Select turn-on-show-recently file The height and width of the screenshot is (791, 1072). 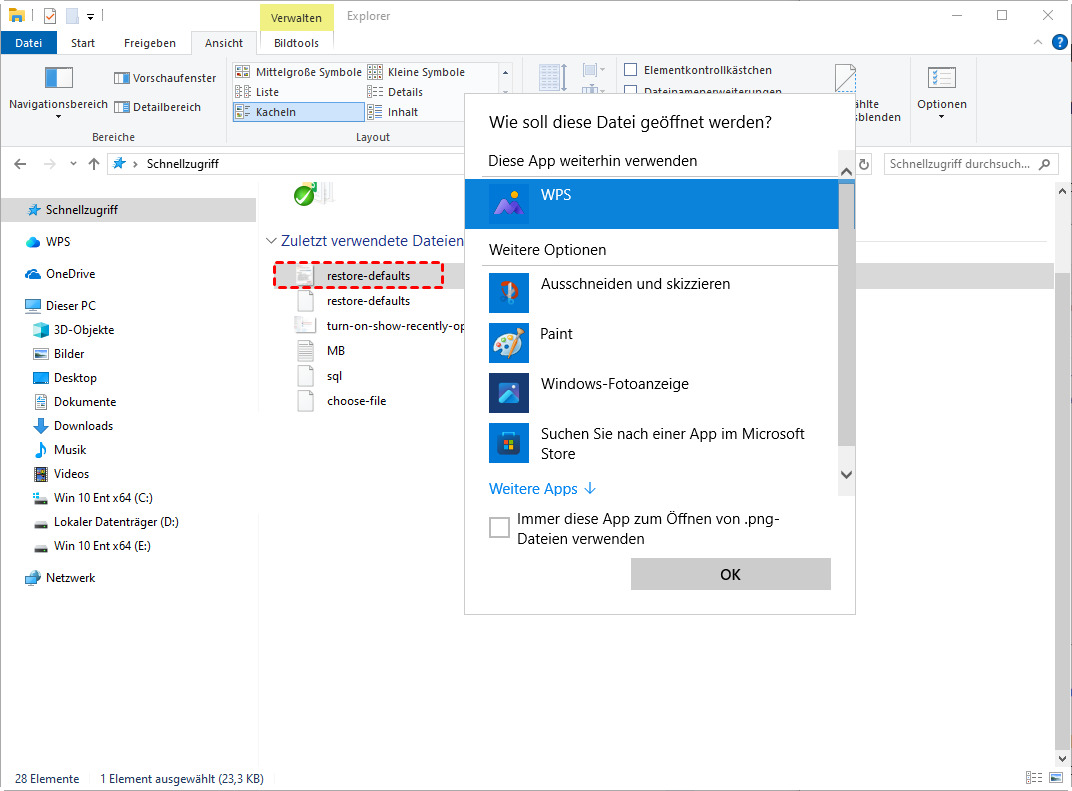point(380,325)
